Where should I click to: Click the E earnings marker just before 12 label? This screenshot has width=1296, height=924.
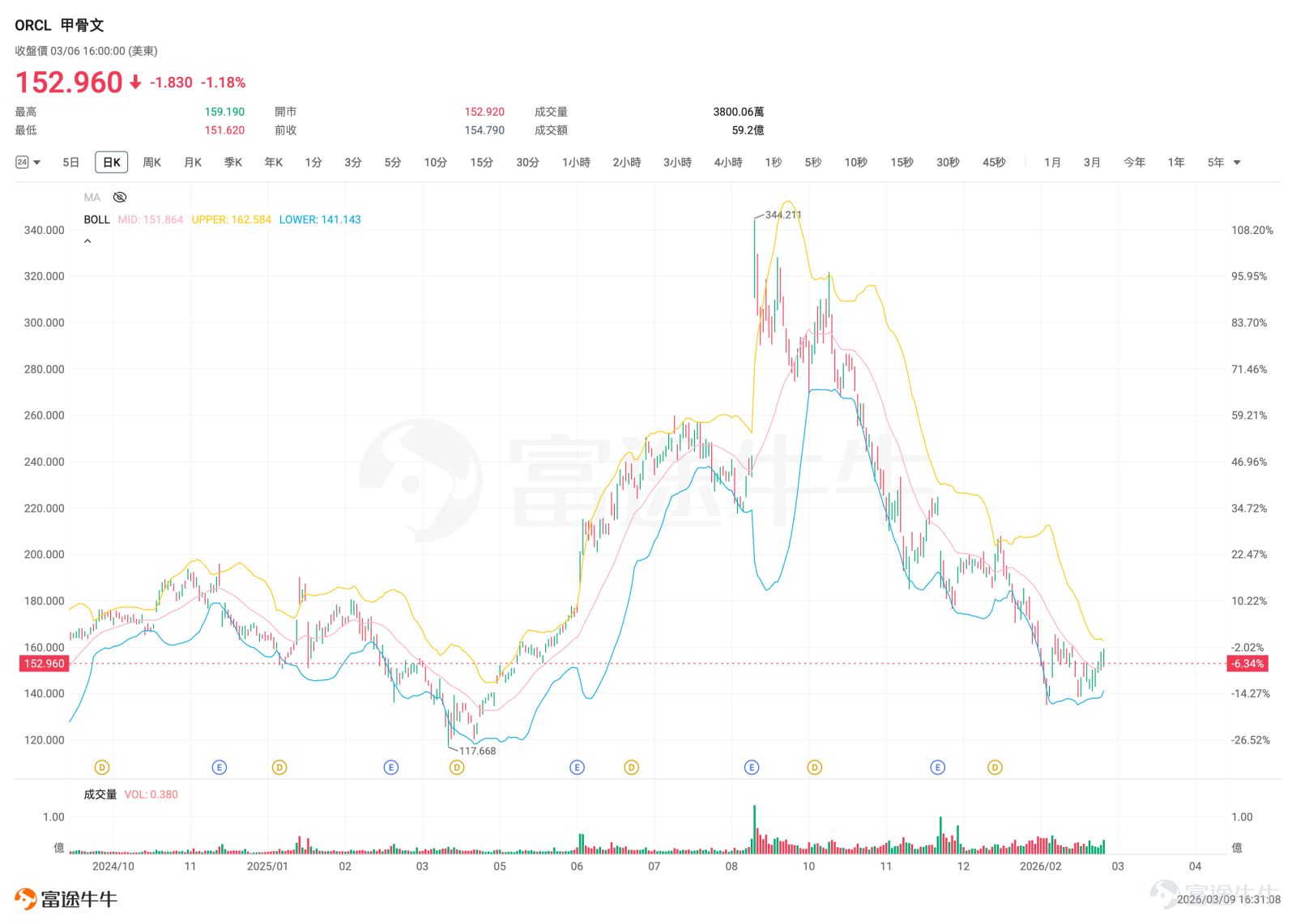(x=938, y=767)
